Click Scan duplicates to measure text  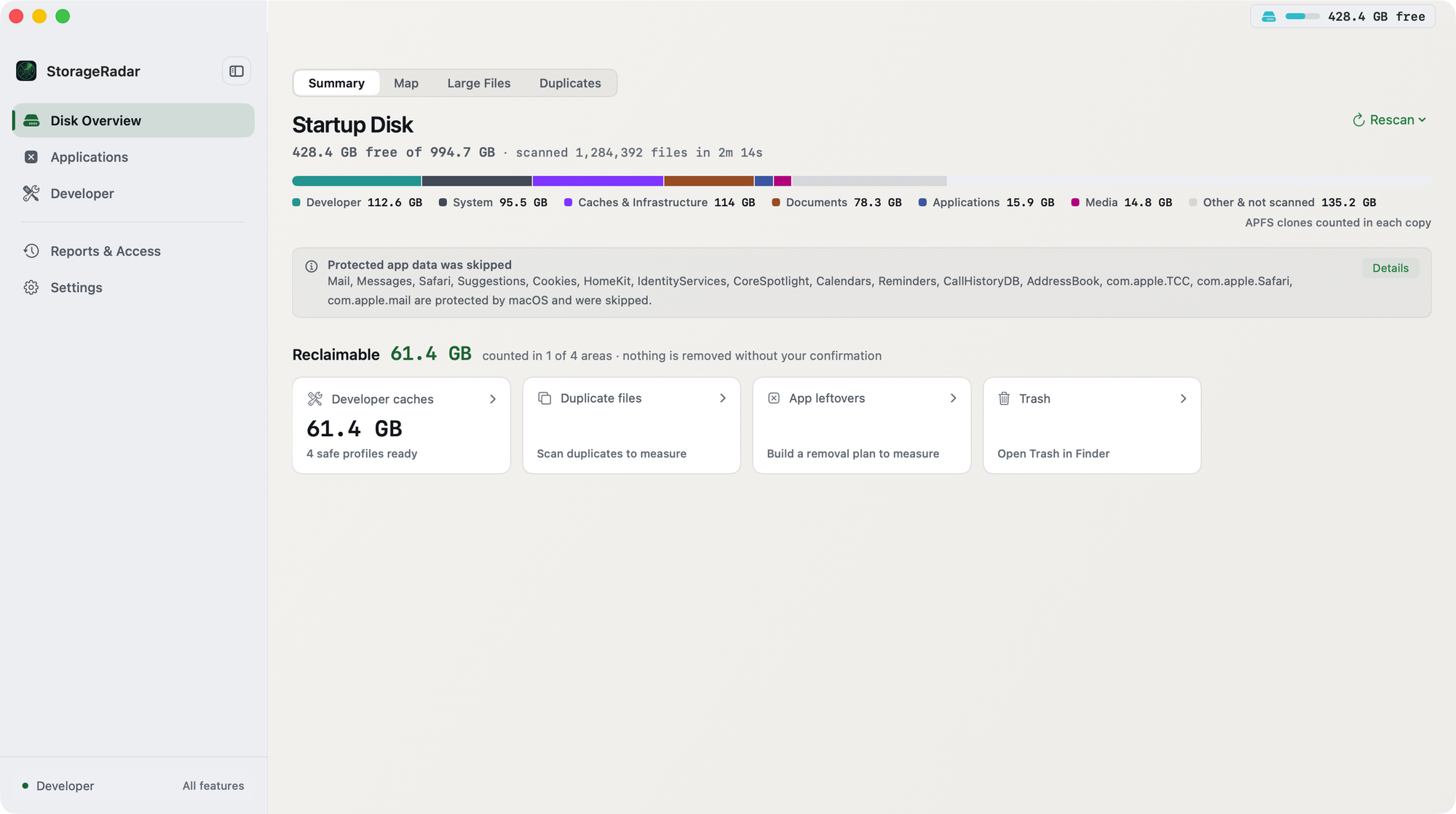[612, 454]
